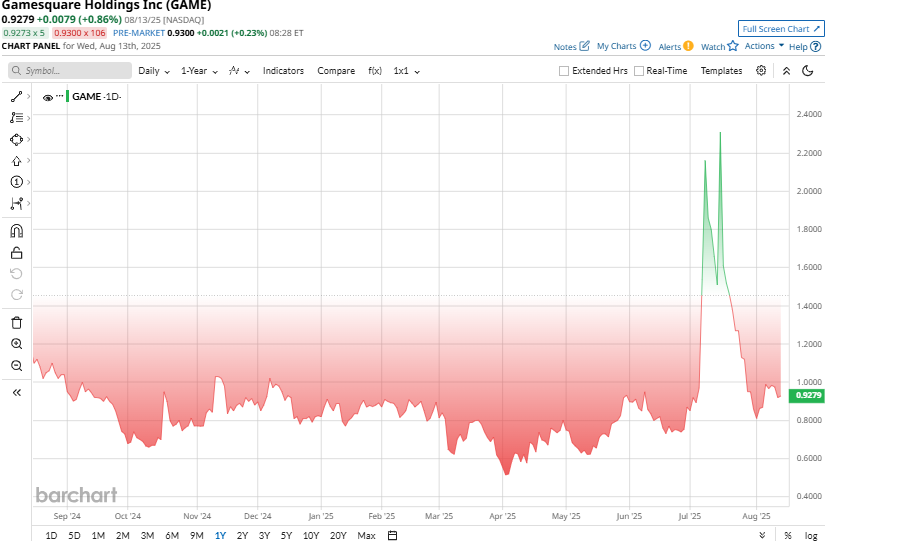The height and width of the screenshot is (541, 919).
Task: Open the Daily frequency dropdown
Action: tap(154, 71)
